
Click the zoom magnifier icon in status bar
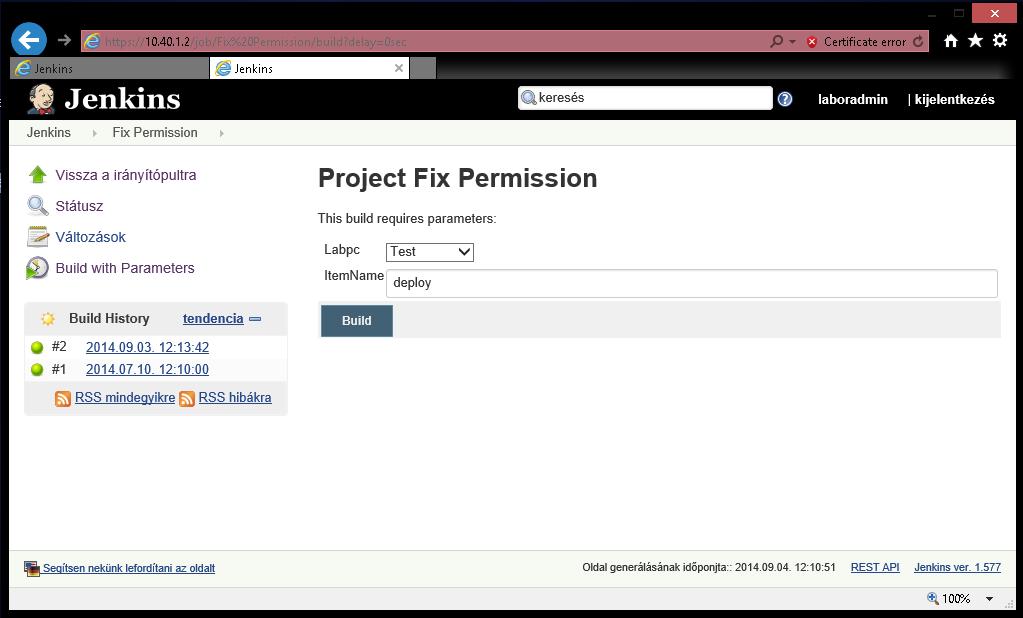[933, 598]
